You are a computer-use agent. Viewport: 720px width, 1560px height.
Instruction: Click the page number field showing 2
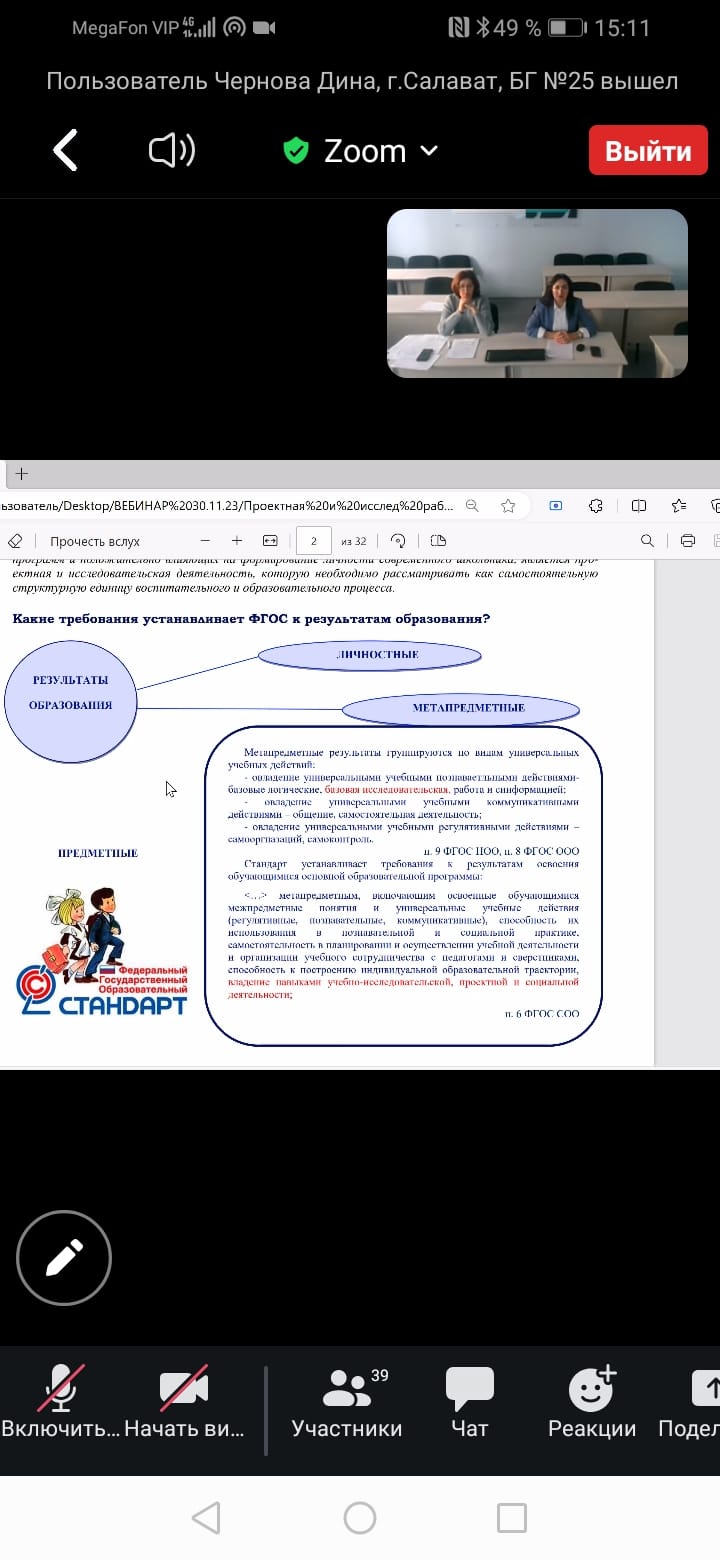point(314,541)
